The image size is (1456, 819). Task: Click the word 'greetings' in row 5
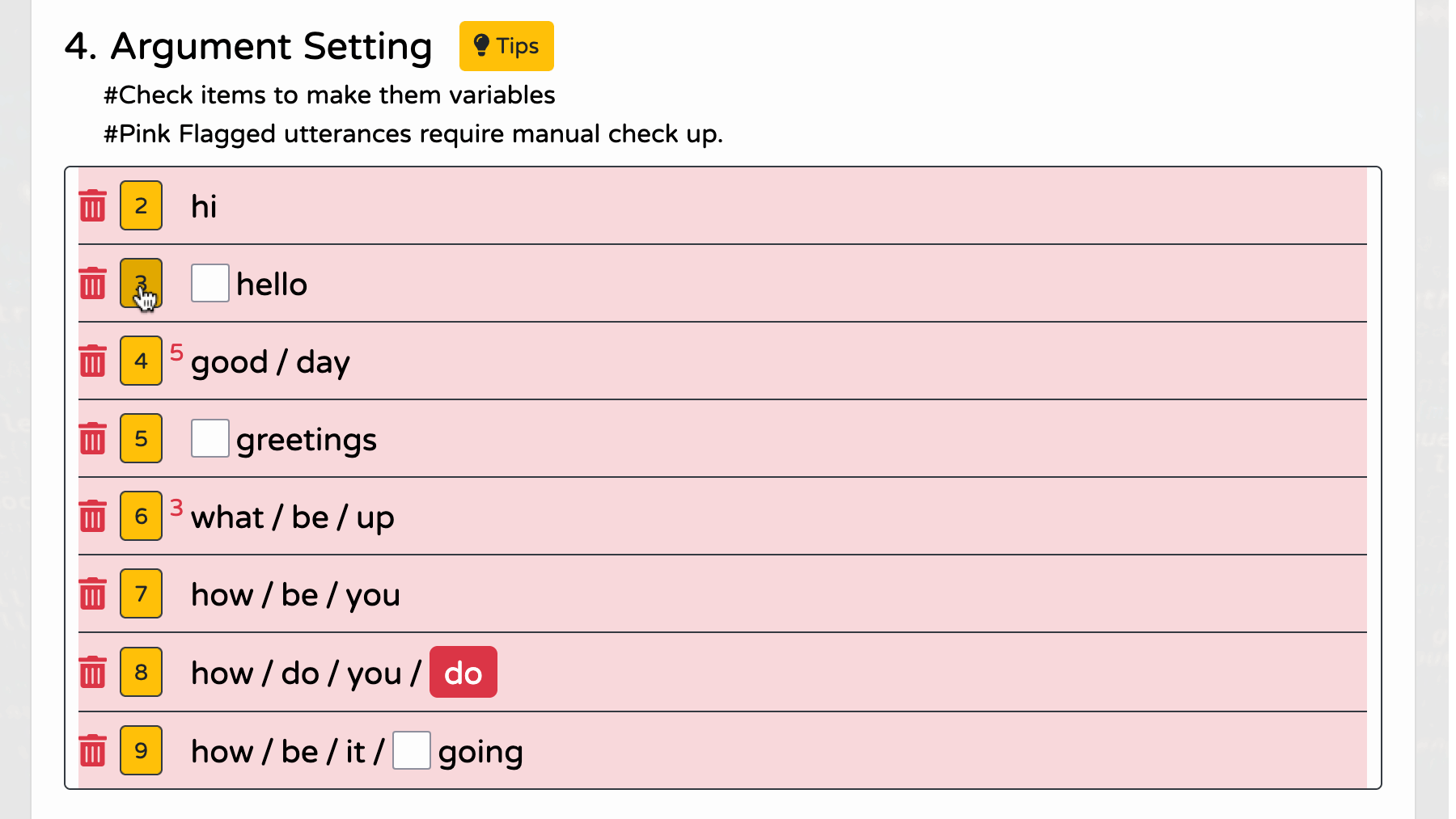click(307, 440)
